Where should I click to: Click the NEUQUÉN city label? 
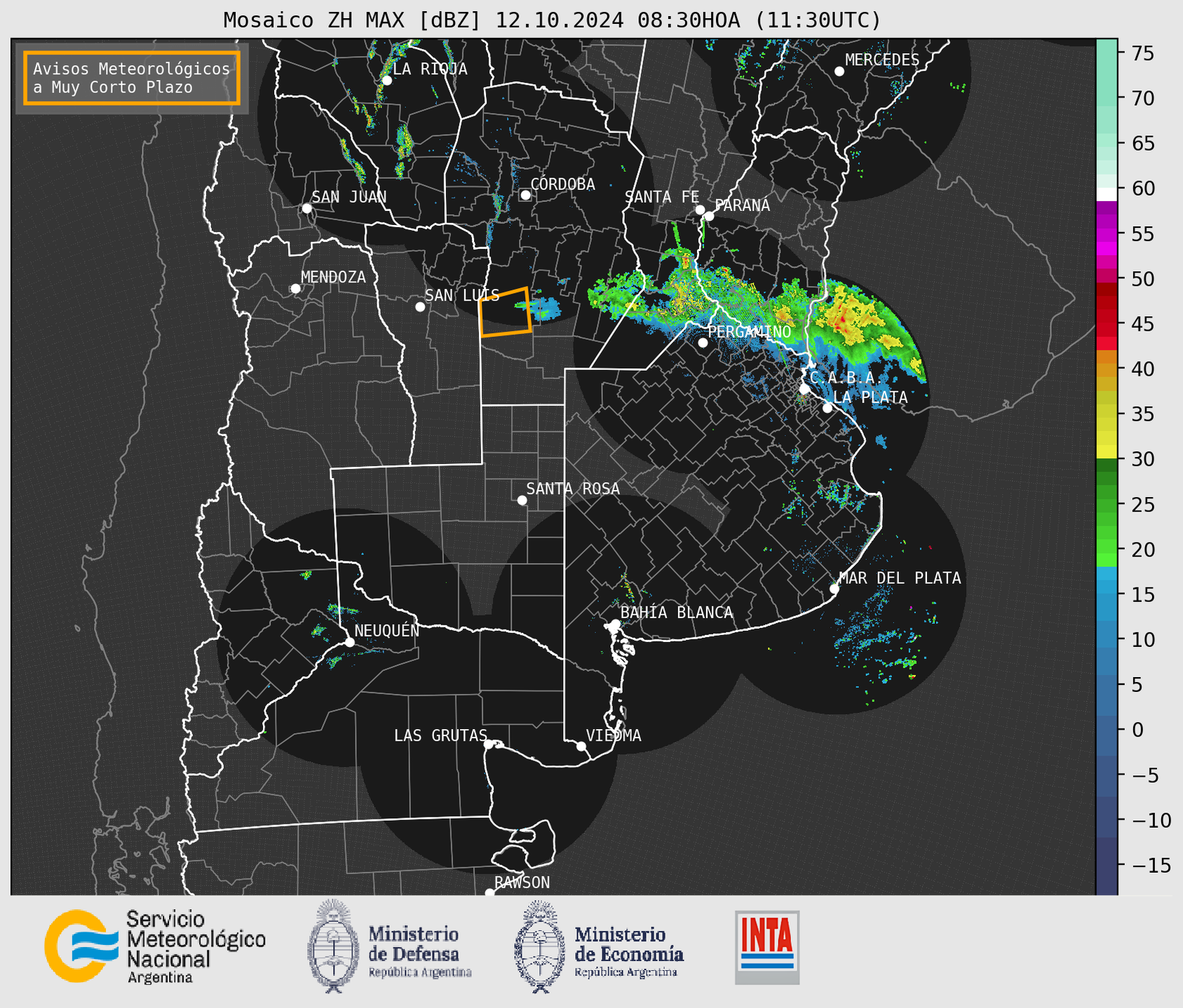click(x=386, y=630)
